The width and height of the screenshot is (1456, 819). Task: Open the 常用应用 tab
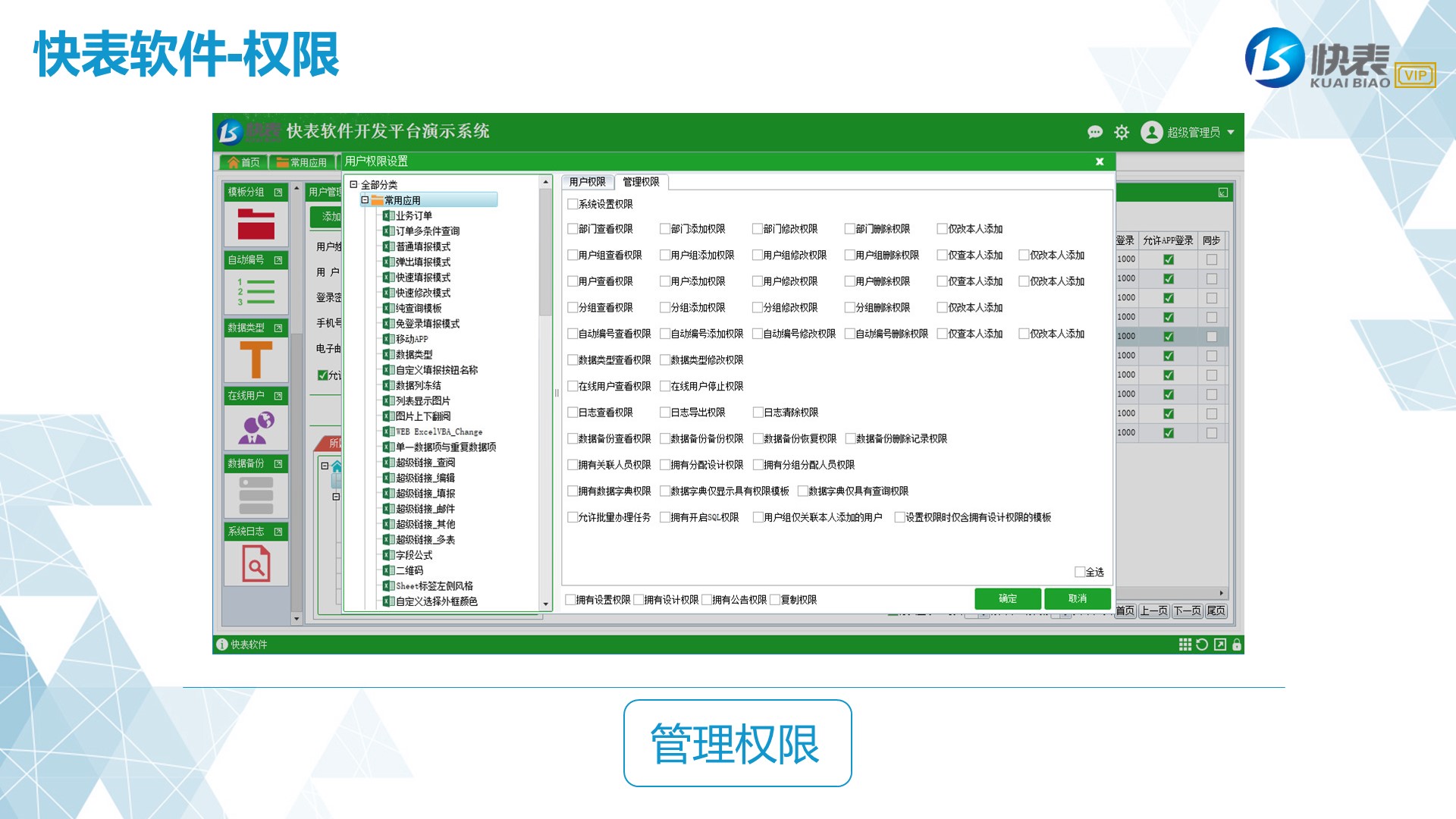tap(302, 162)
